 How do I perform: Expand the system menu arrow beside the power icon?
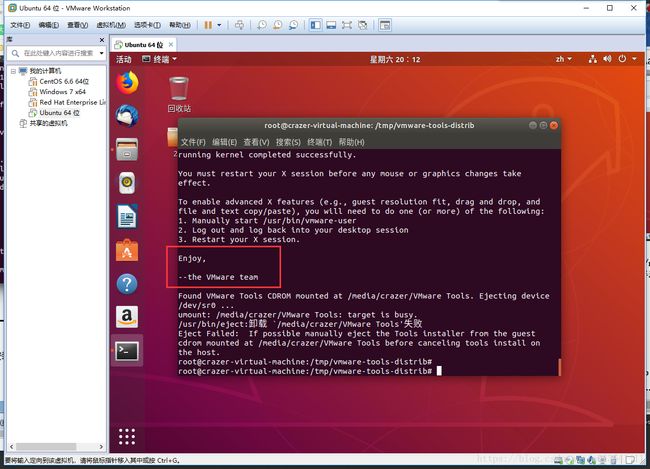[x=634, y=59]
